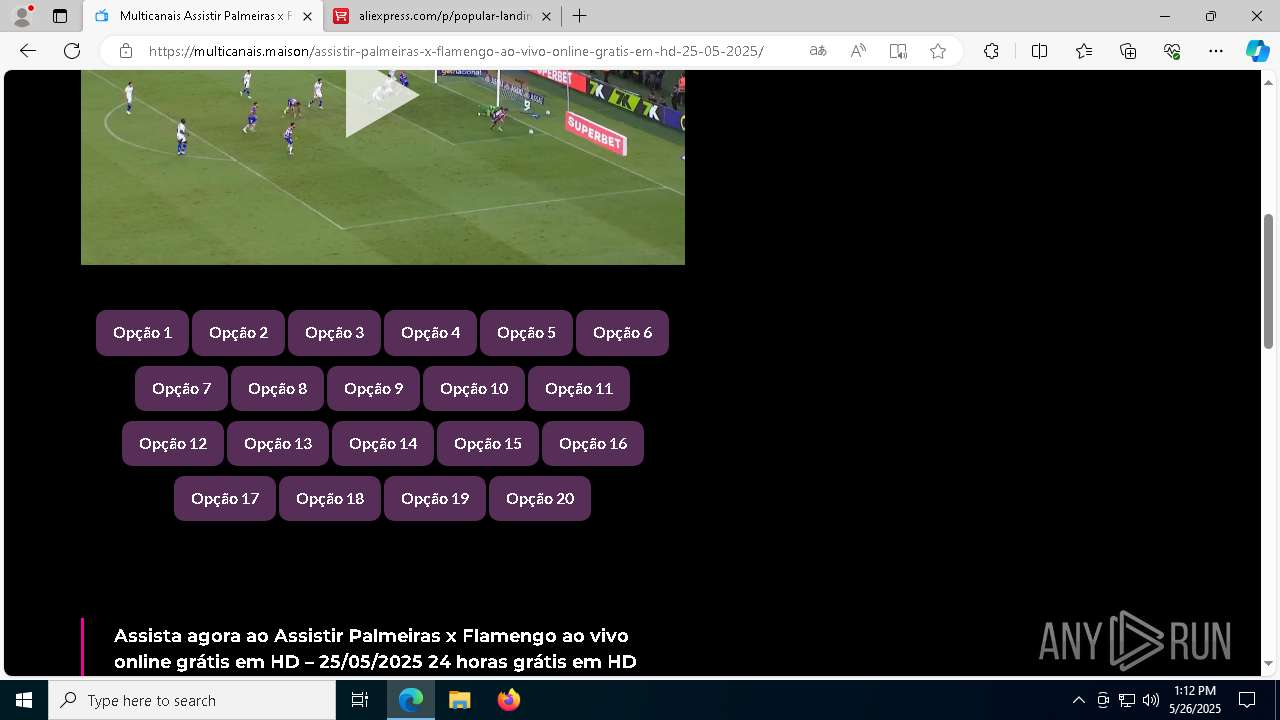Open the taskbar clock and date

1194,700
